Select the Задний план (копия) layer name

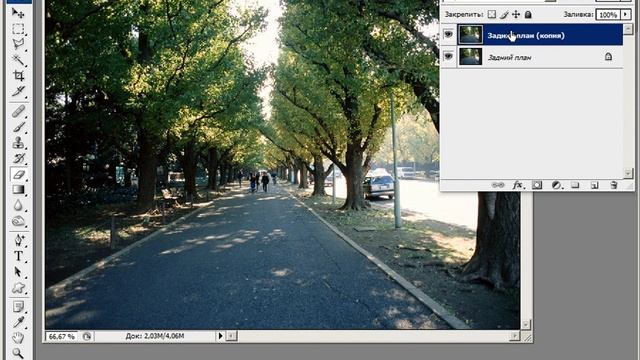click(x=526, y=36)
